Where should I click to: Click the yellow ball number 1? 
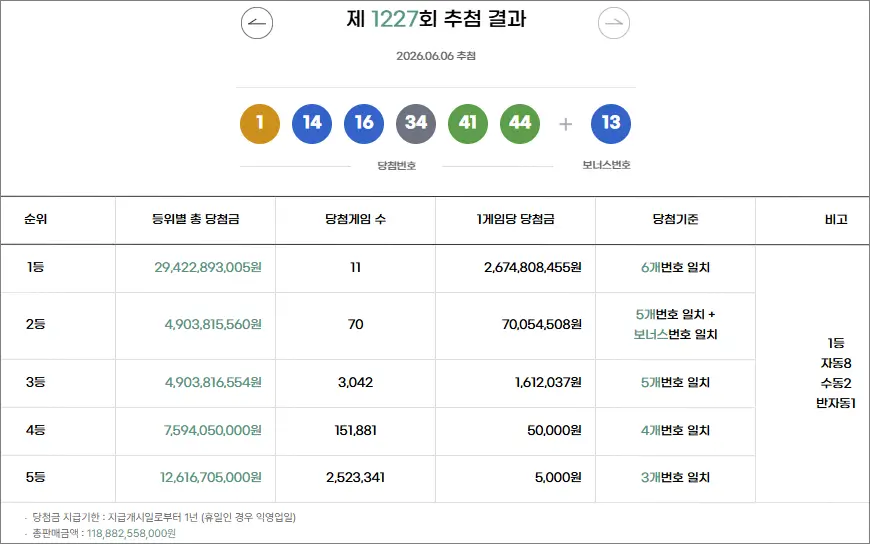[260, 123]
